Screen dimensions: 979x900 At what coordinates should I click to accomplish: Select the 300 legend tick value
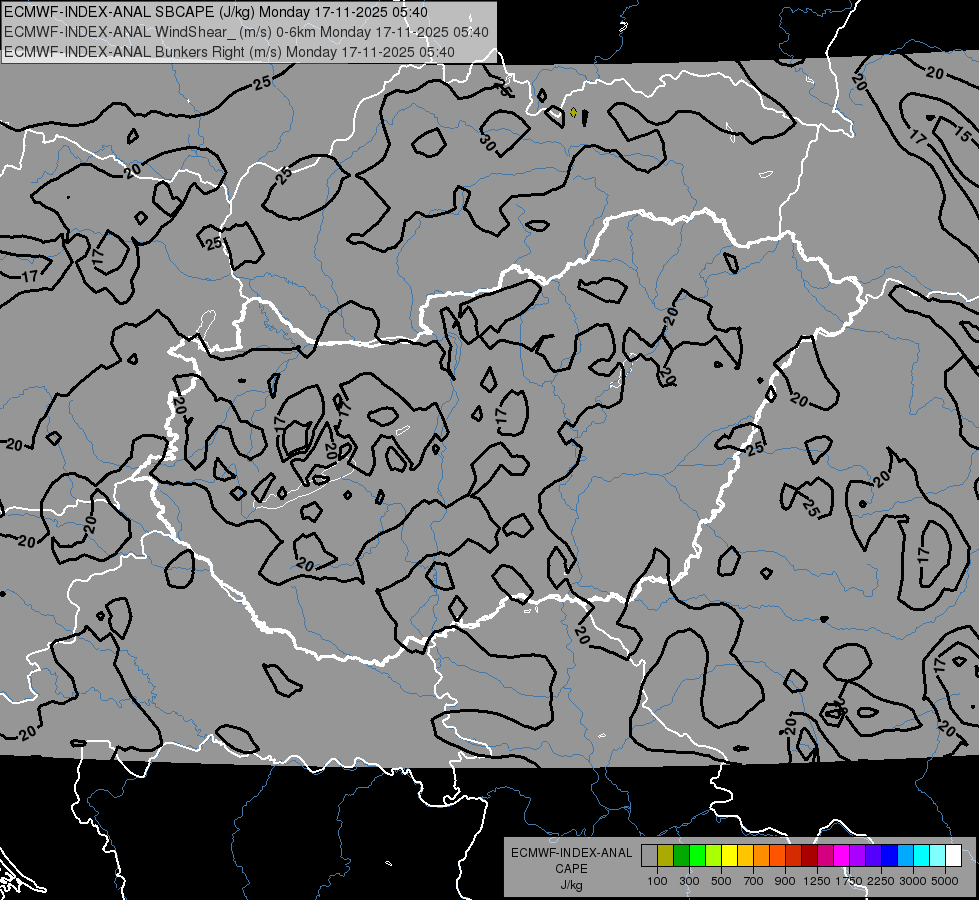pos(689,881)
